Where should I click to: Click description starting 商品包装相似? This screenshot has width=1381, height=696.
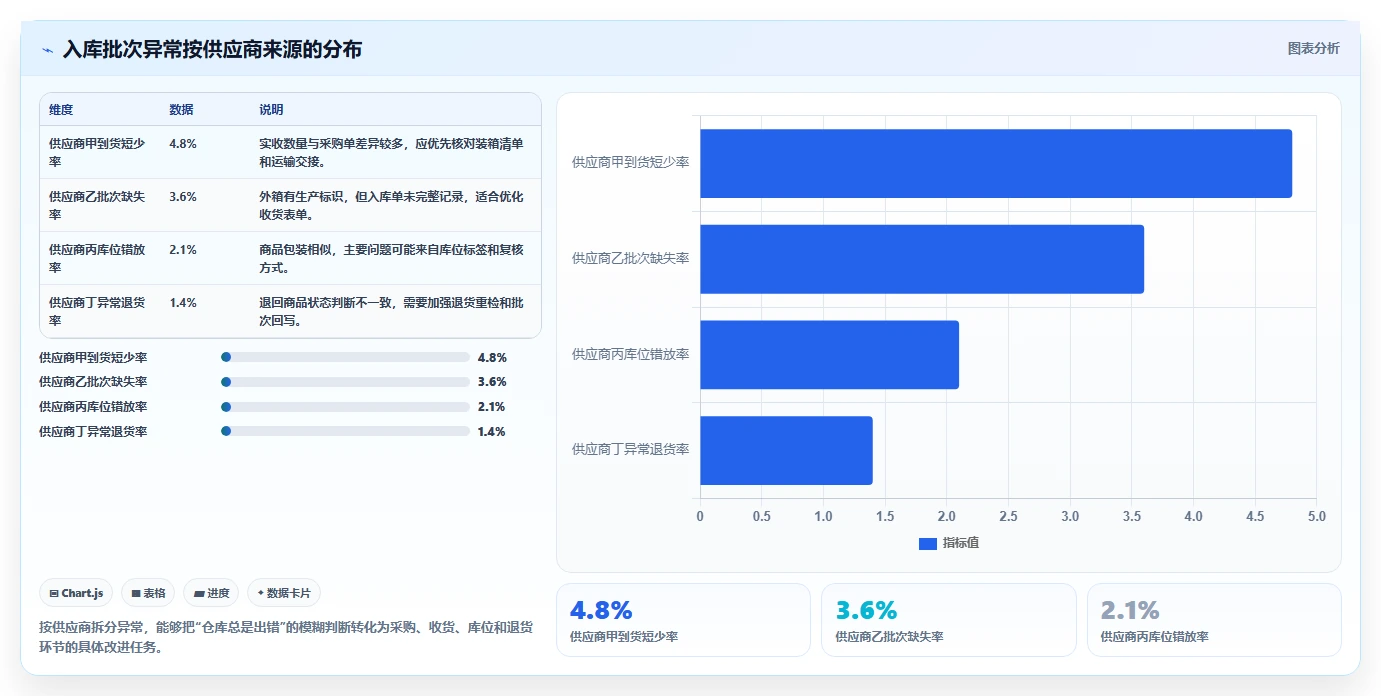[391, 258]
